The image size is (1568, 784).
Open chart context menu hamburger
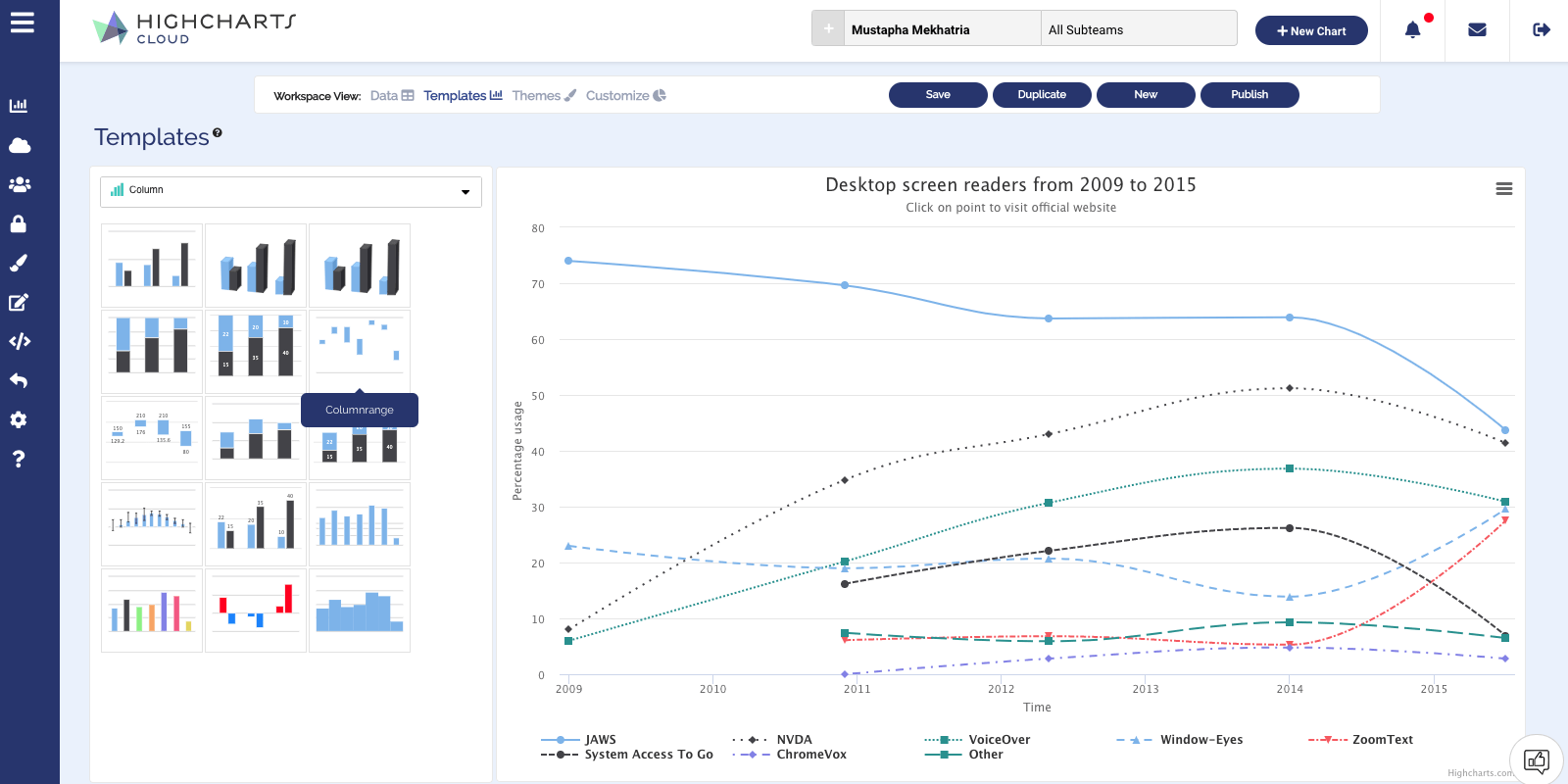[1503, 189]
